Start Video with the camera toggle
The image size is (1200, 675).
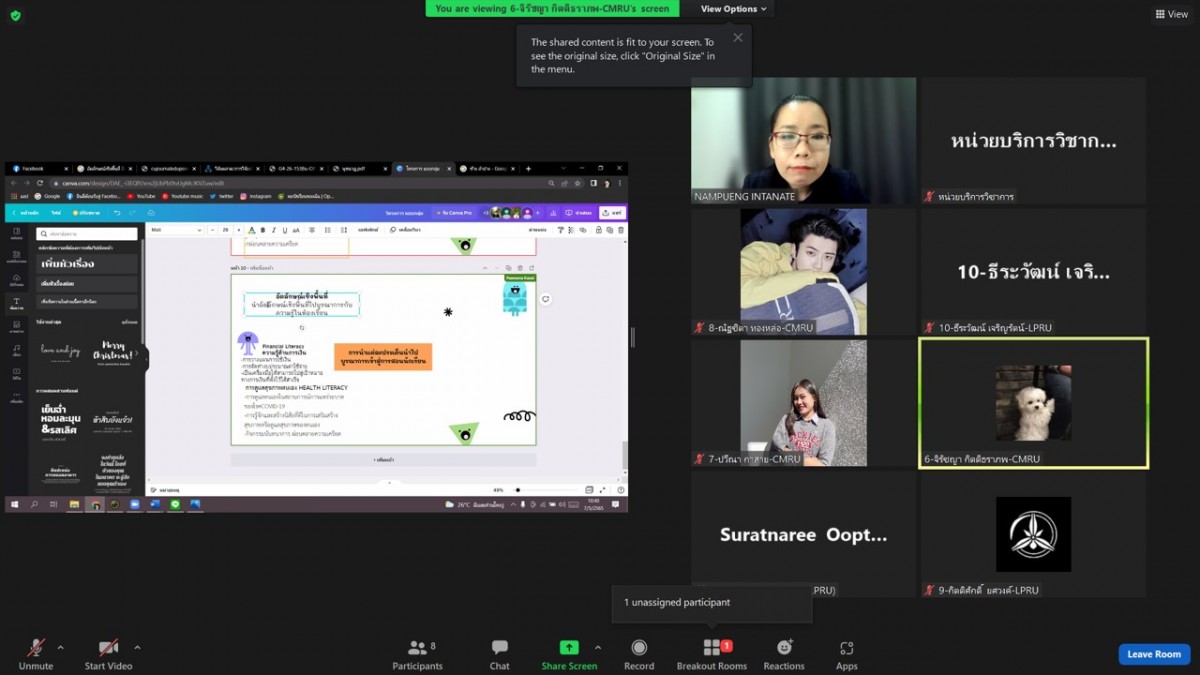click(x=108, y=654)
